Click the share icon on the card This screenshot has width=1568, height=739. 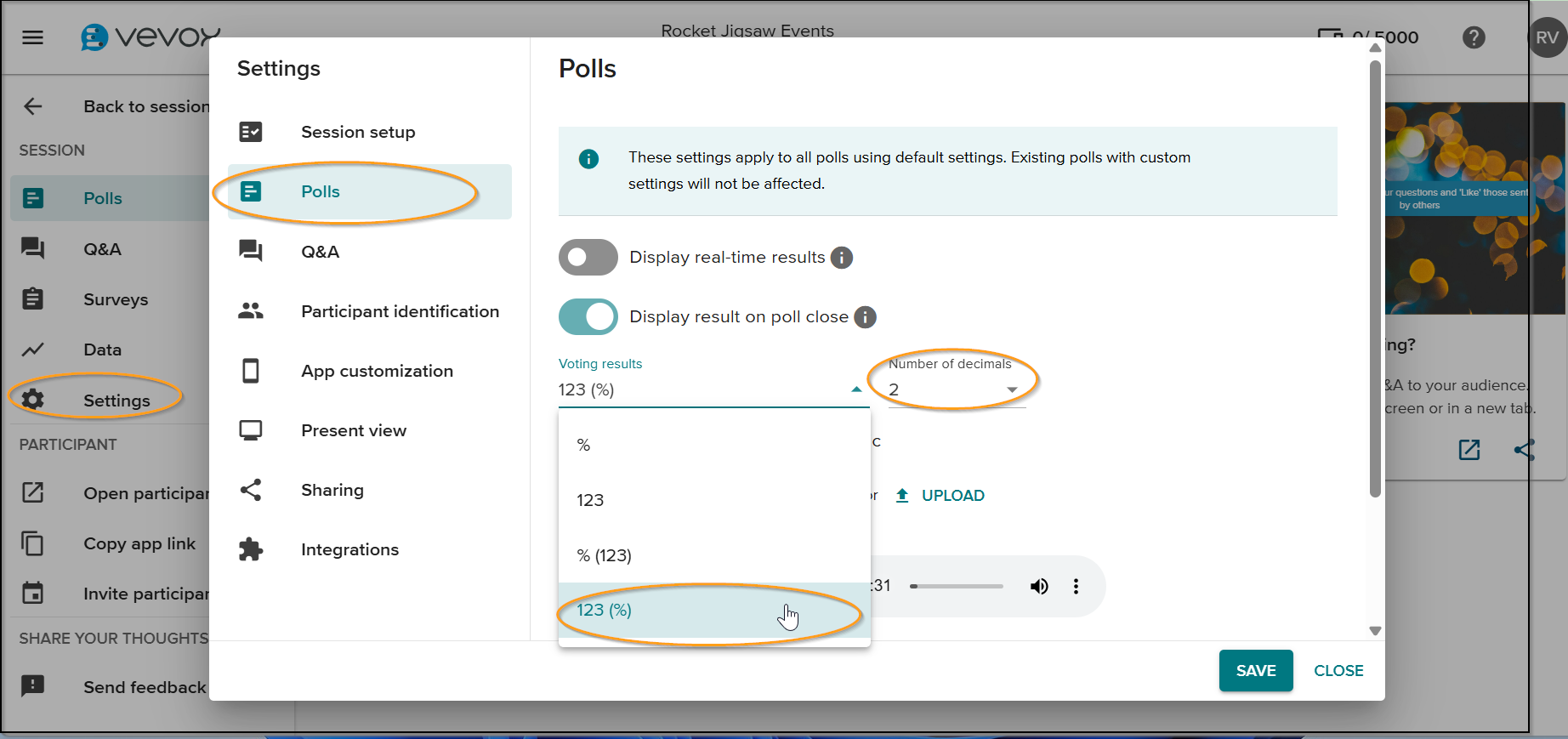[1524, 450]
